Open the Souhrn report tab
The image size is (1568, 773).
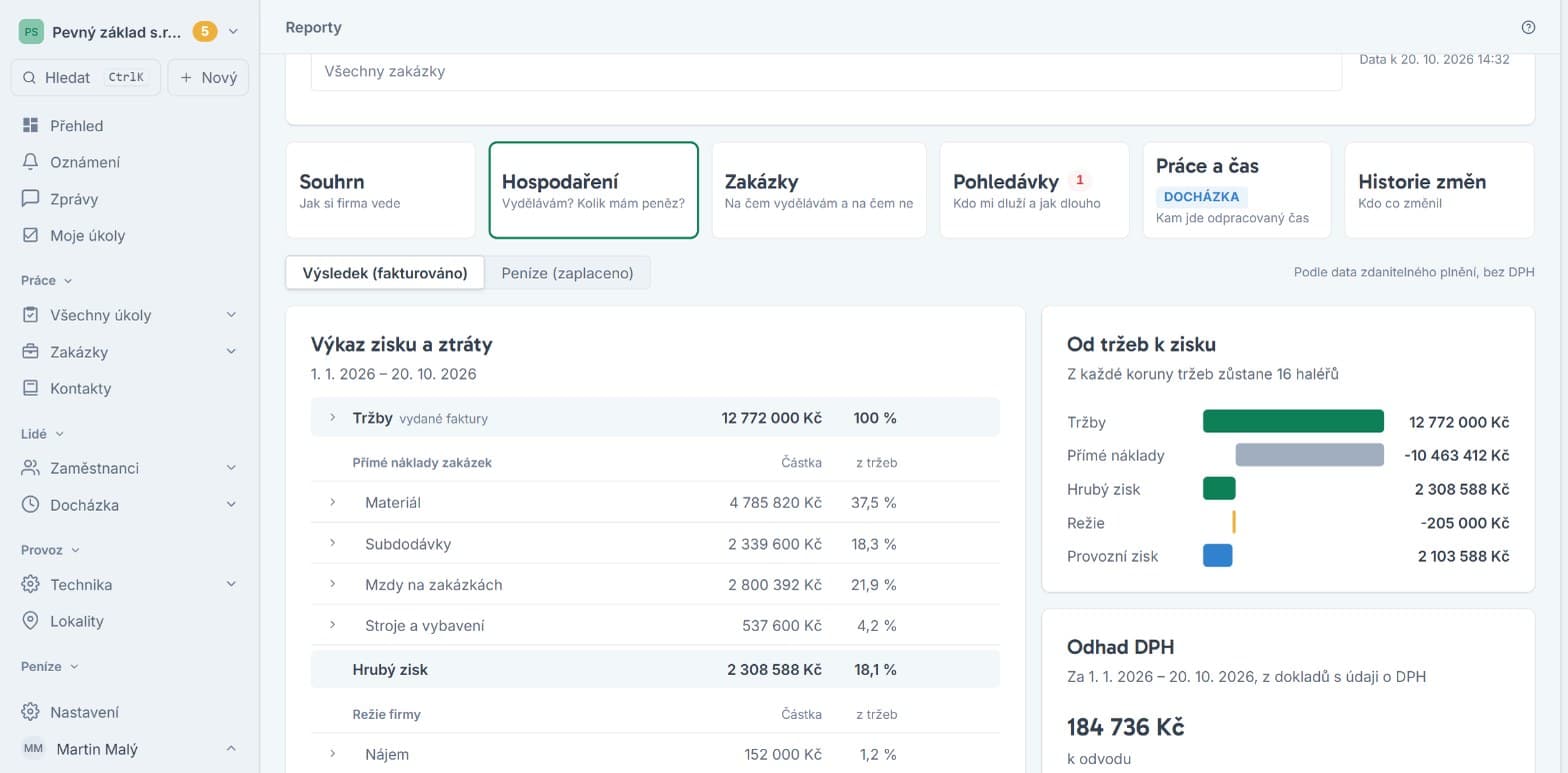tap(380, 190)
